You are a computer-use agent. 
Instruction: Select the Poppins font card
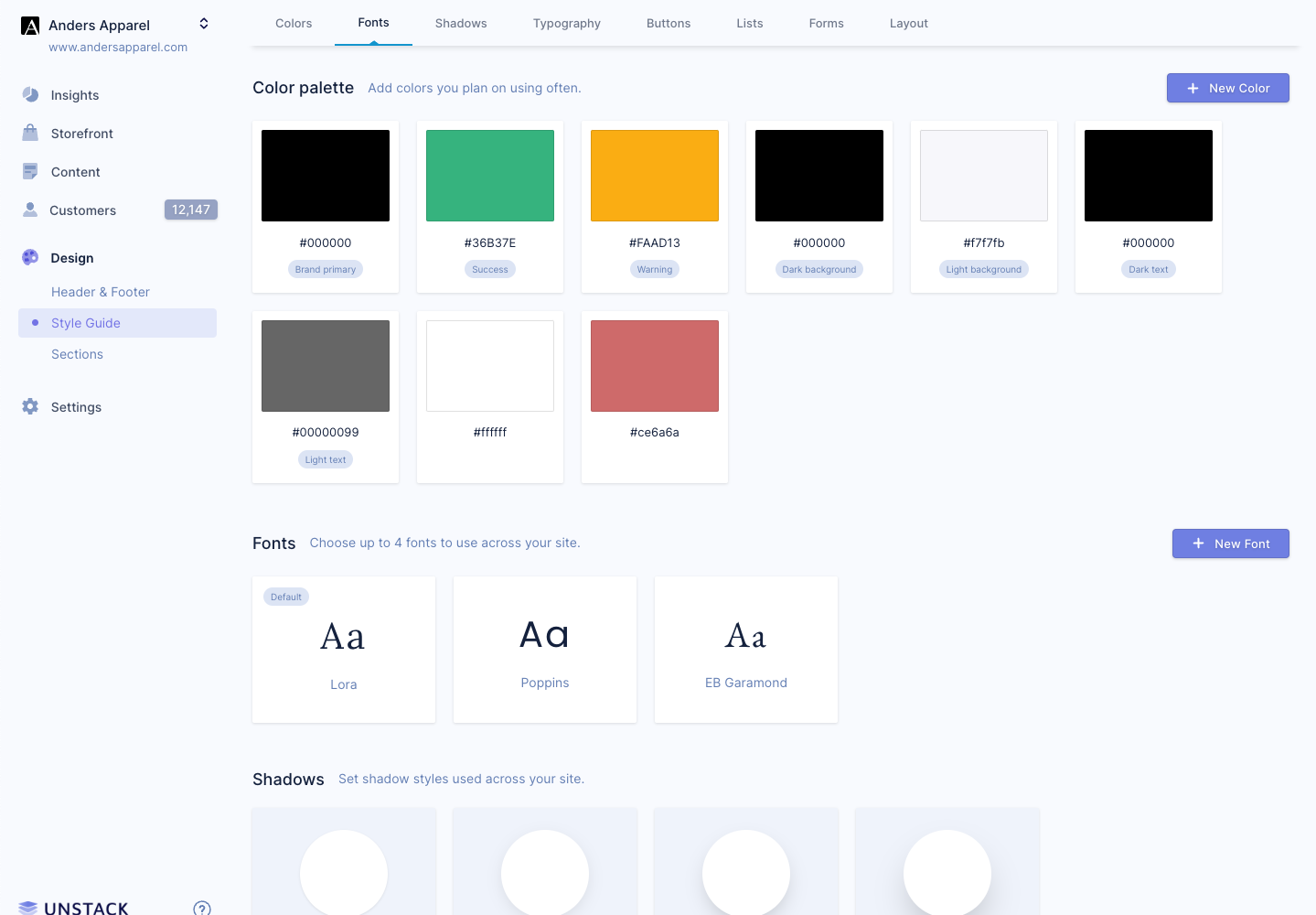[544, 650]
